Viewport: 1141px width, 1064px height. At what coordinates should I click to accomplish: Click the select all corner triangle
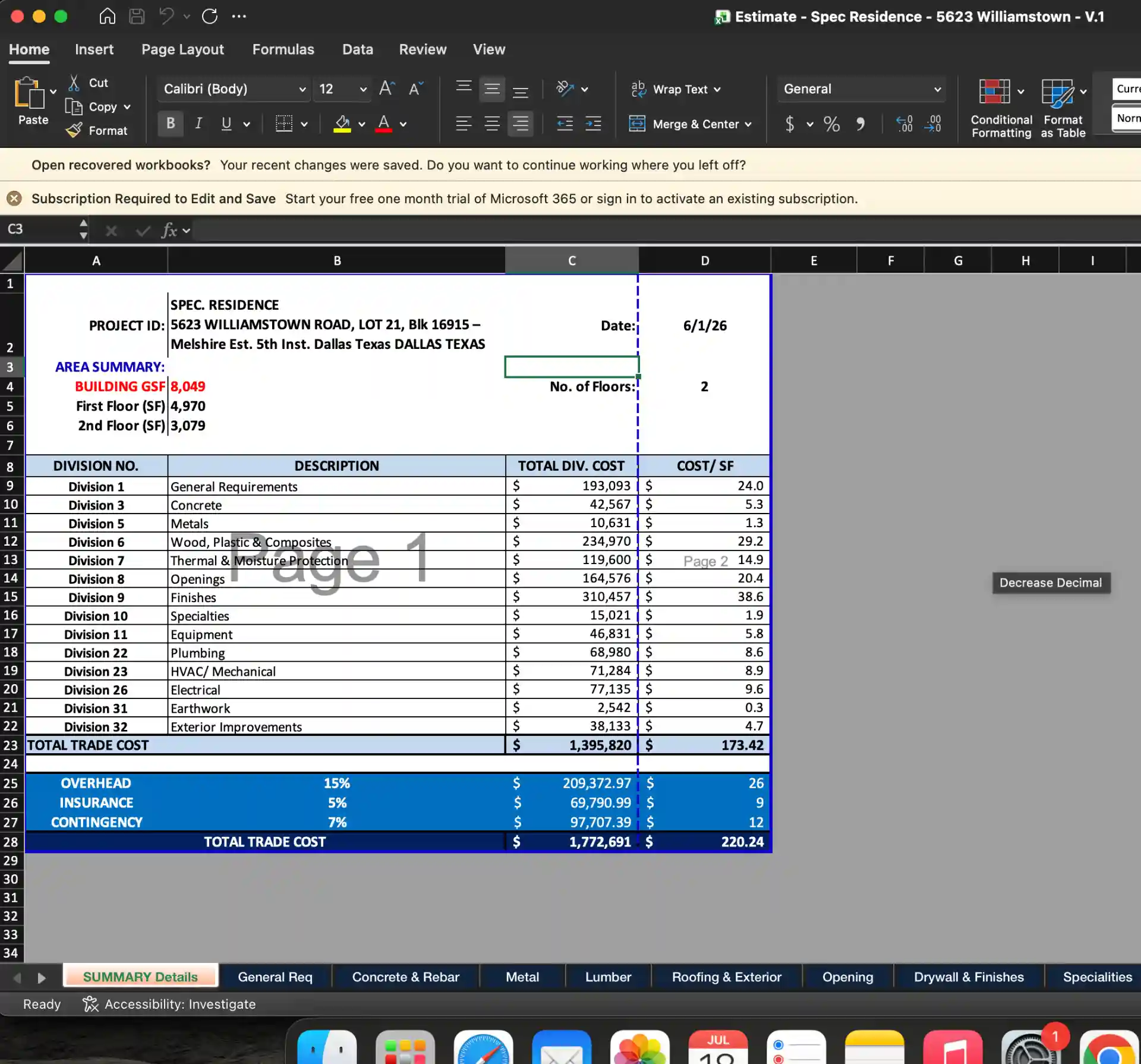click(x=12, y=260)
